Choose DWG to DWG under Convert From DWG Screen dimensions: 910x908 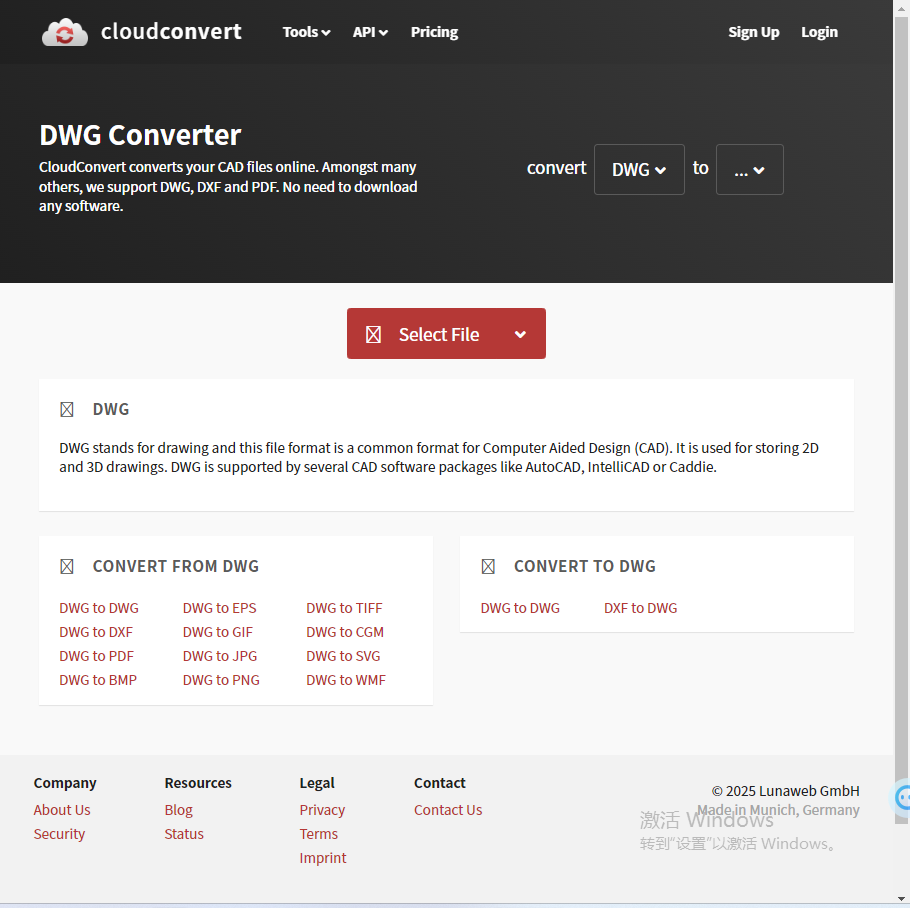pos(99,608)
